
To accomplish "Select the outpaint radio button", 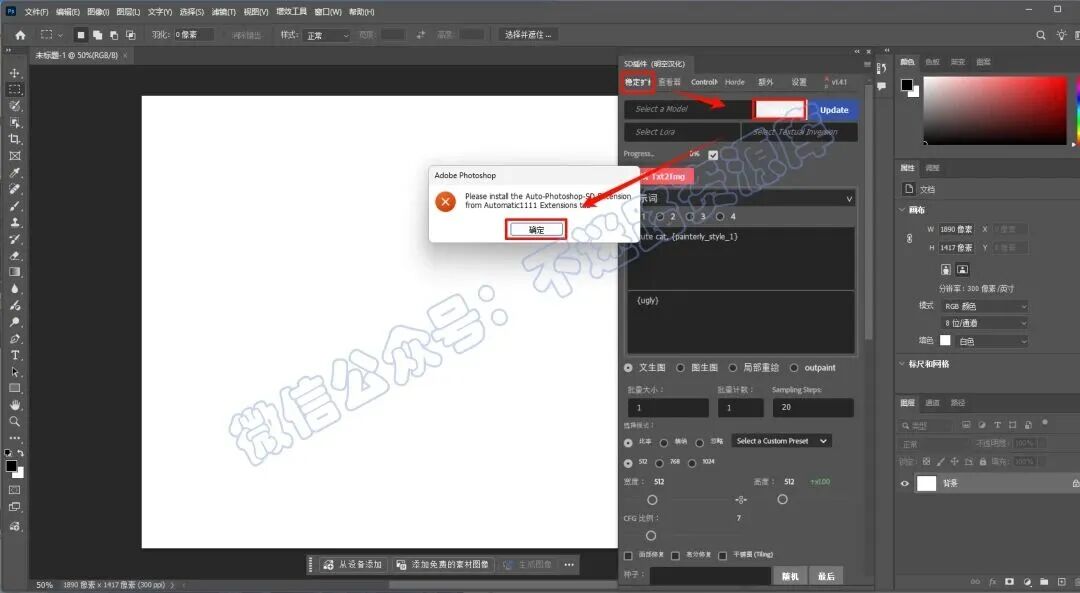I will [x=794, y=368].
